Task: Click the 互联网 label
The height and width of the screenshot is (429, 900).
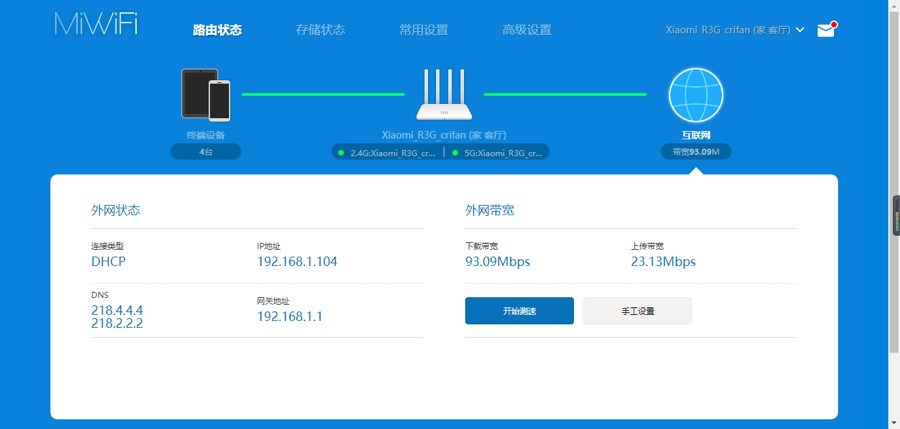Action: pos(696,136)
